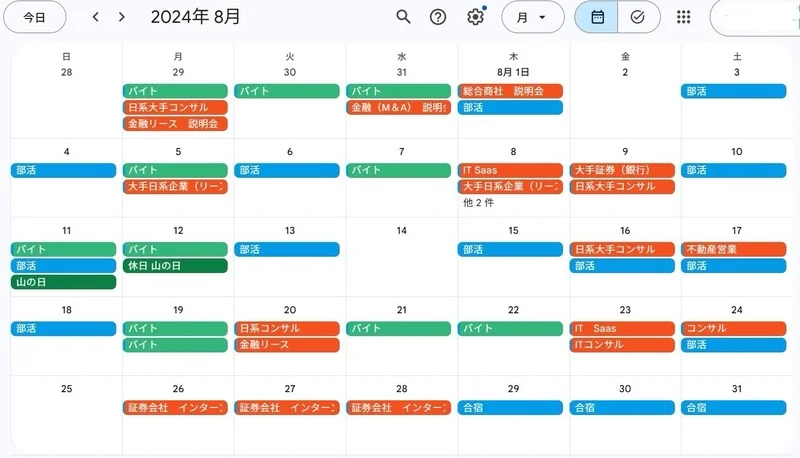Open the 大手日系企業 event on August 8

pos(510,186)
